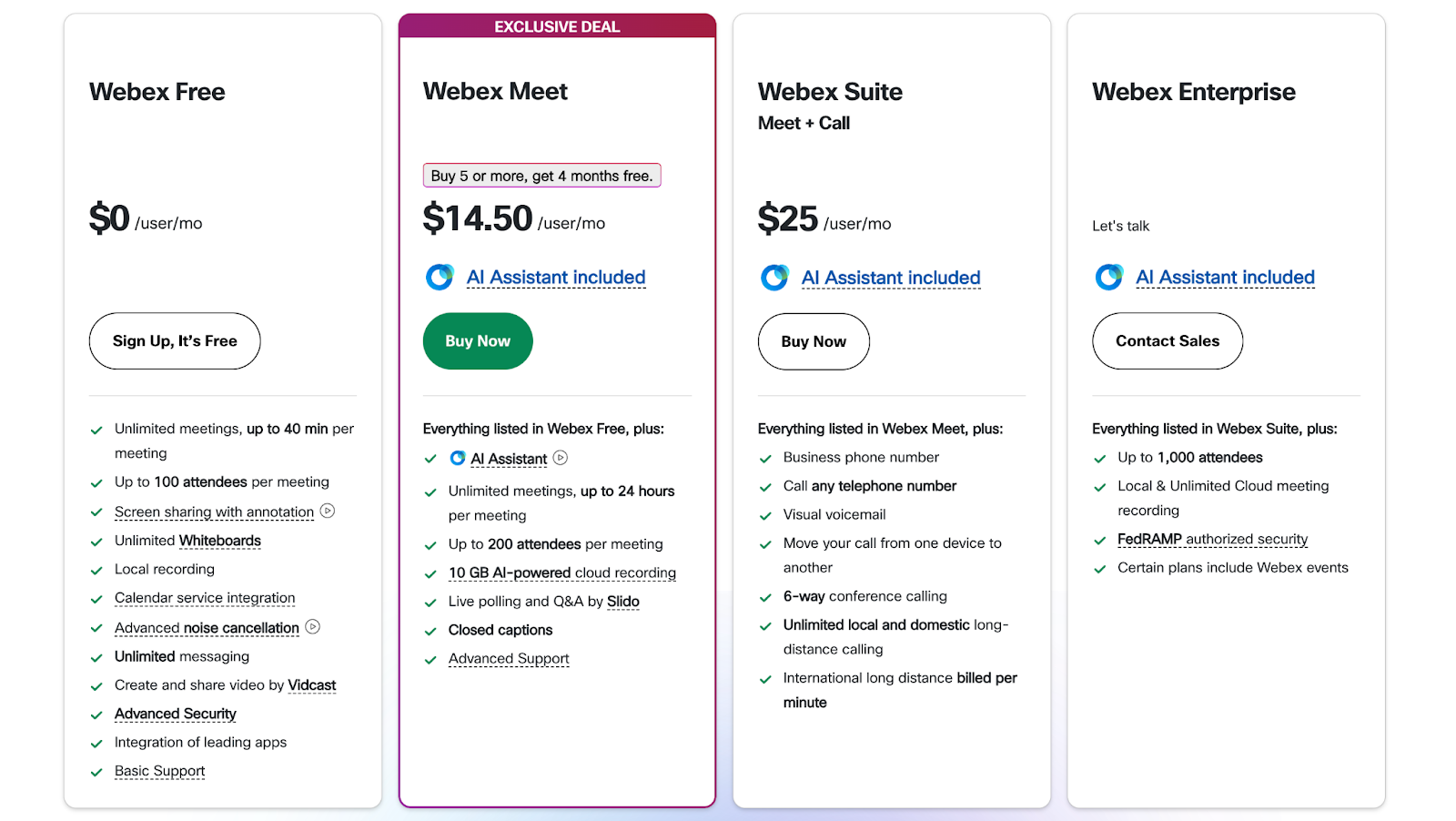Click the AI Assistant icon under Webex Meet price

coord(440,277)
